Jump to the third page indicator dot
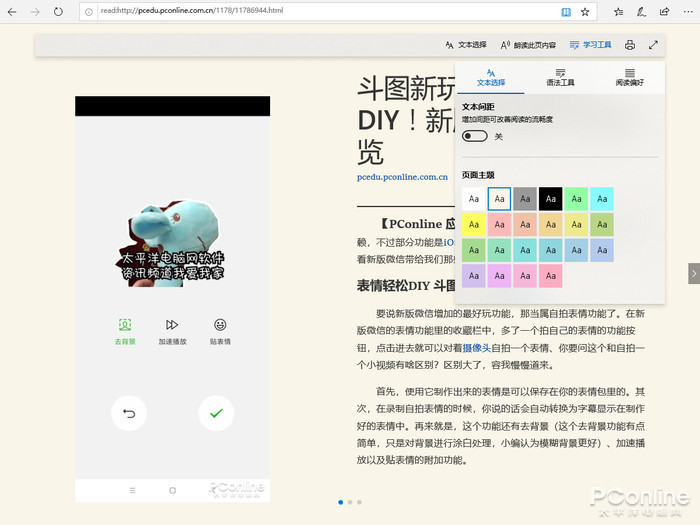The image size is (700, 525). tap(359, 502)
